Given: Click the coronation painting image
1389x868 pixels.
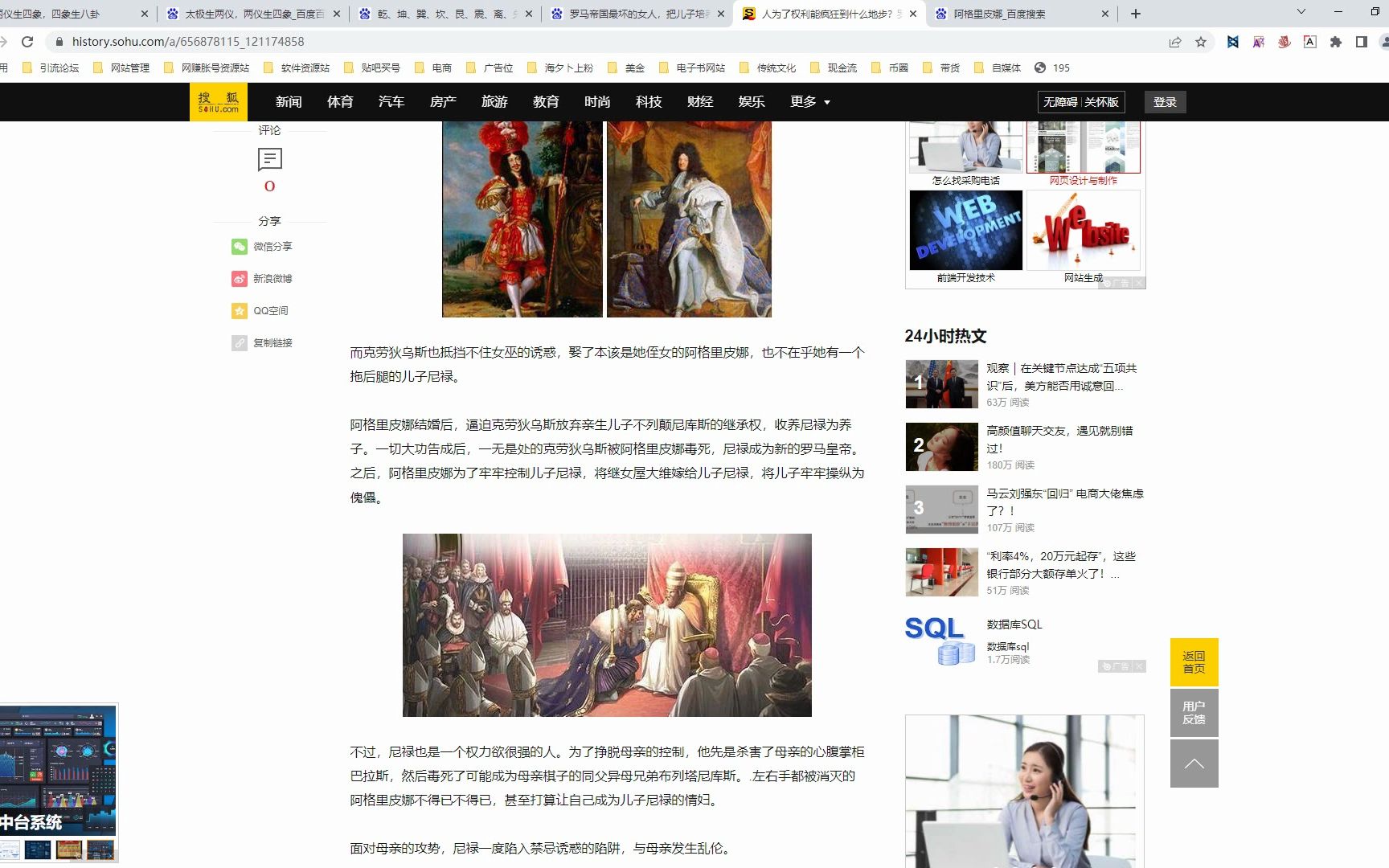Looking at the screenshot, I should pos(607,625).
